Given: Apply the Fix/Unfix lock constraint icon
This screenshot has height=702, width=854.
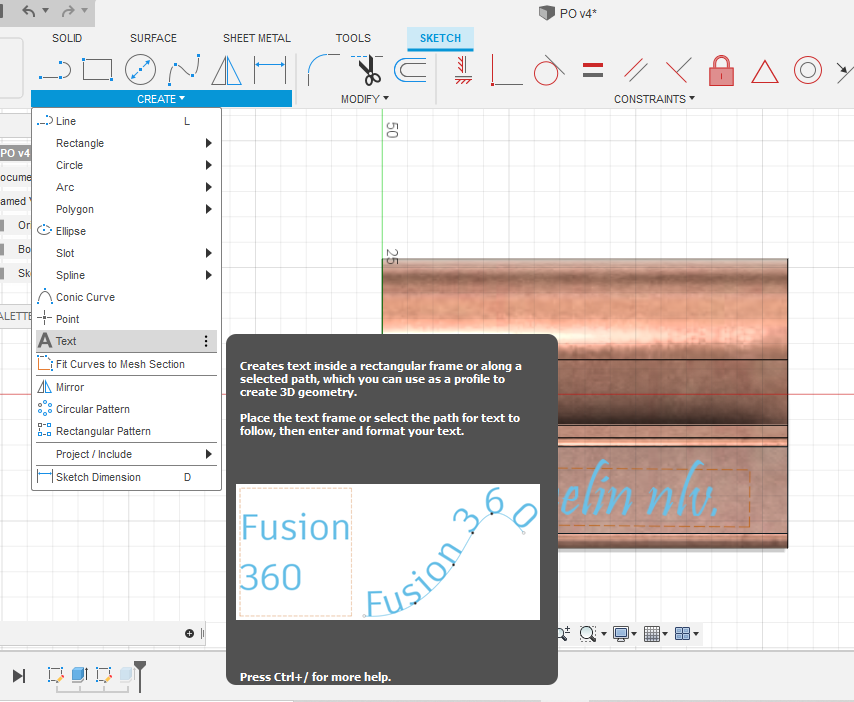Looking at the screenshot, I should (721, 70).
